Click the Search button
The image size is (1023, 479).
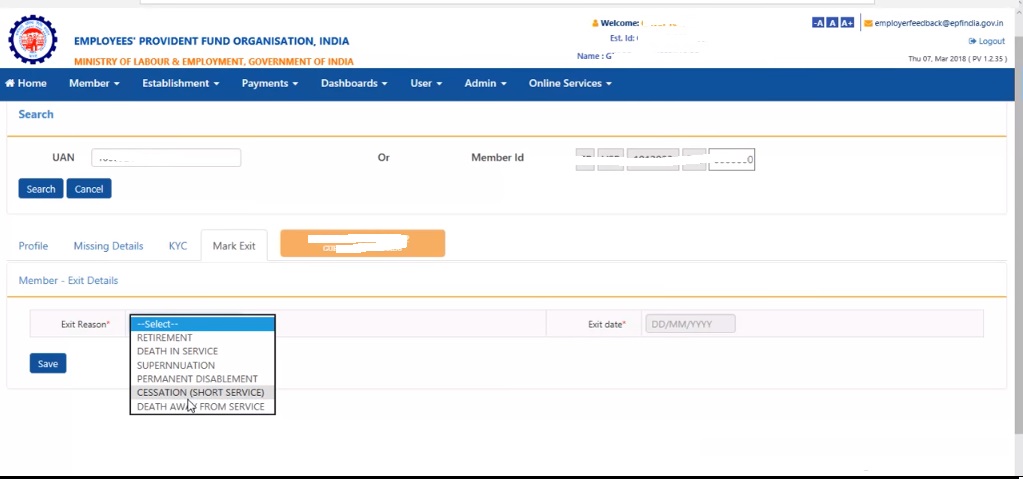(x=40, y=189)
